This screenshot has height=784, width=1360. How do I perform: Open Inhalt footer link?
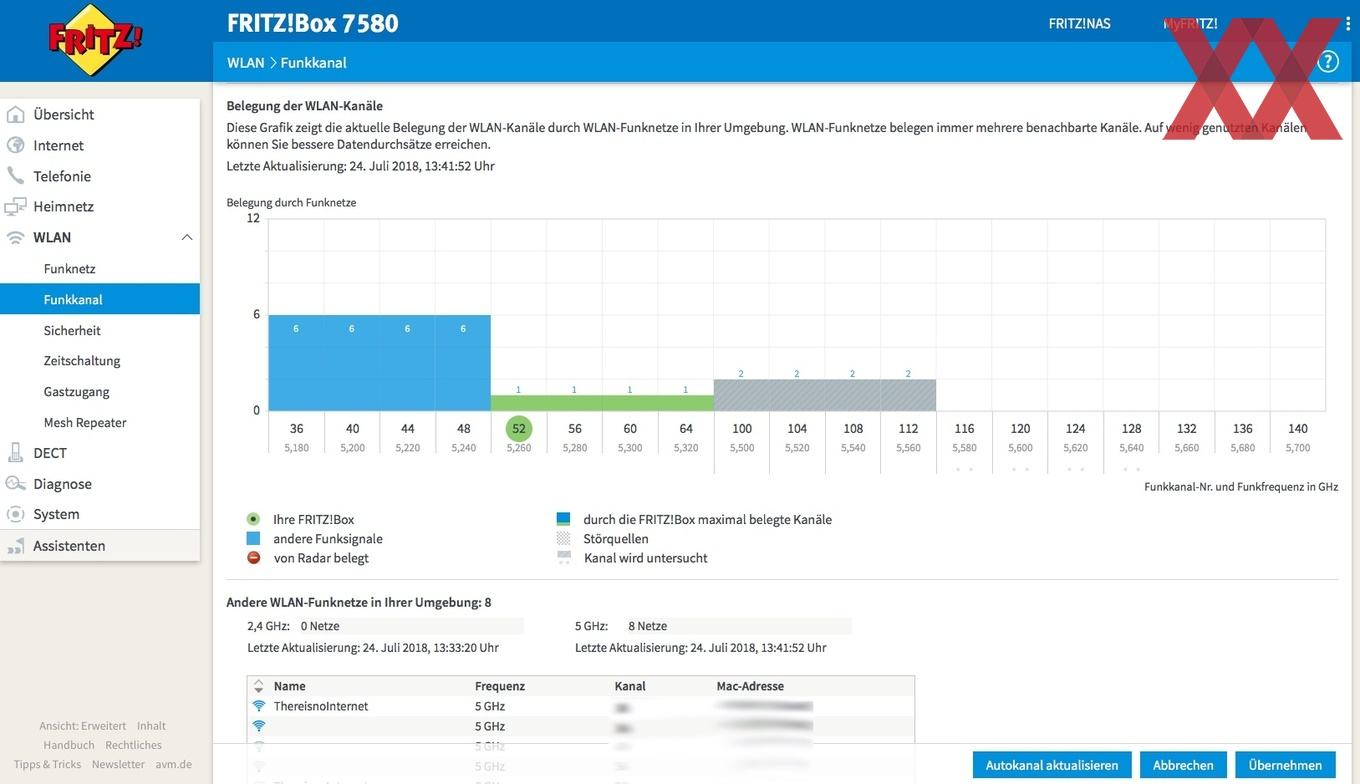[151, 726]
